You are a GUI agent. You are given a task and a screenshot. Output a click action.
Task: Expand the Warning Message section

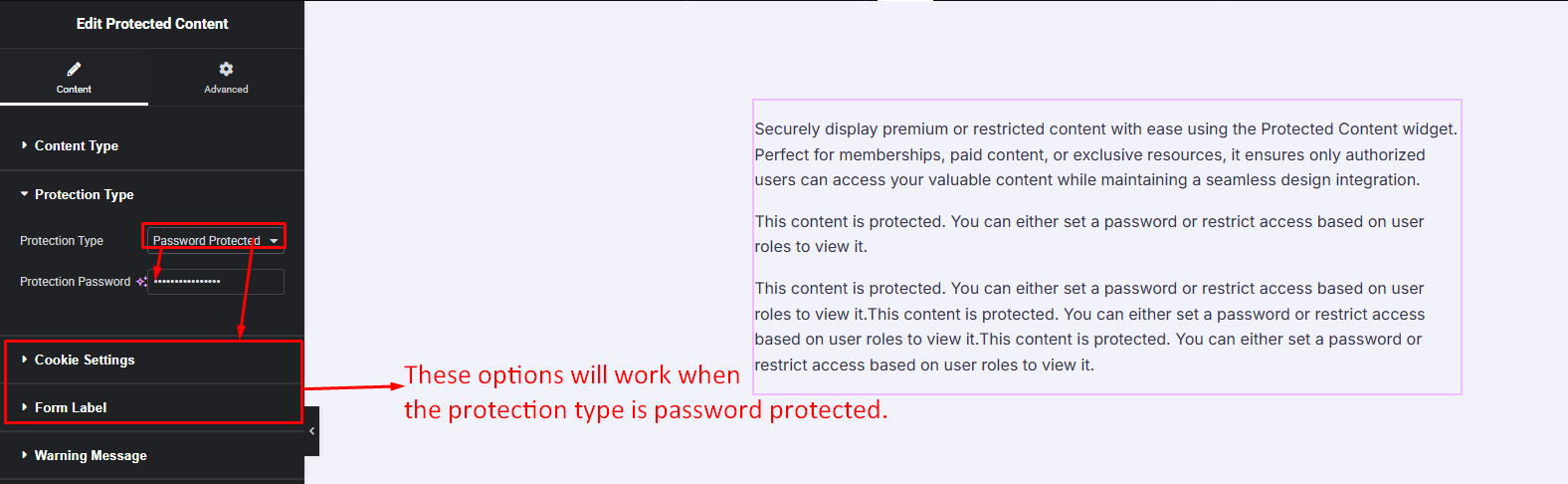[x=91, y=455]
